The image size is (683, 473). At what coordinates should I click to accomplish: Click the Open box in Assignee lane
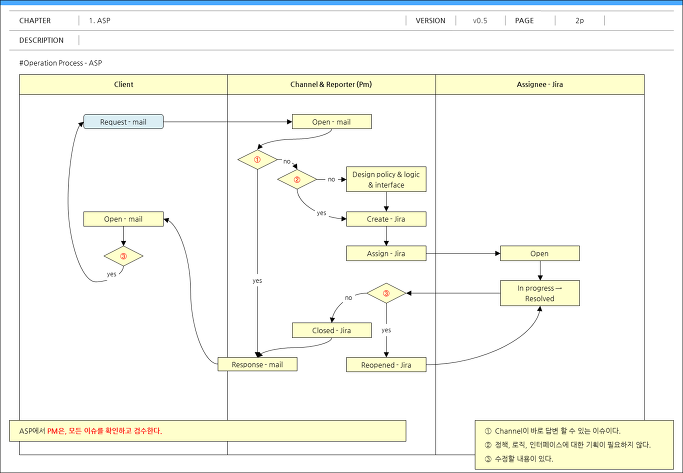[540, 253]
